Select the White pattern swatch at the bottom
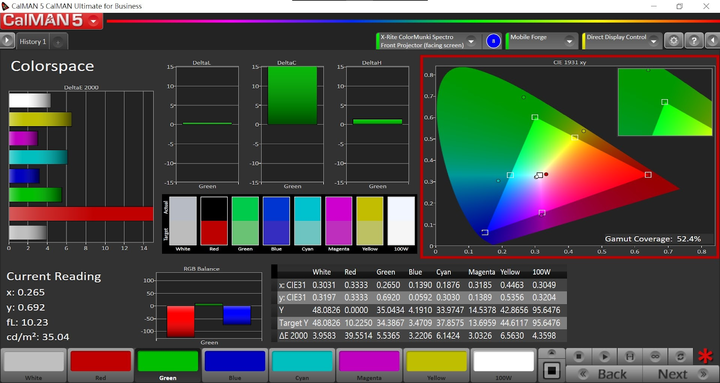This screenshot has width=720, height=383. coord(34,365)
